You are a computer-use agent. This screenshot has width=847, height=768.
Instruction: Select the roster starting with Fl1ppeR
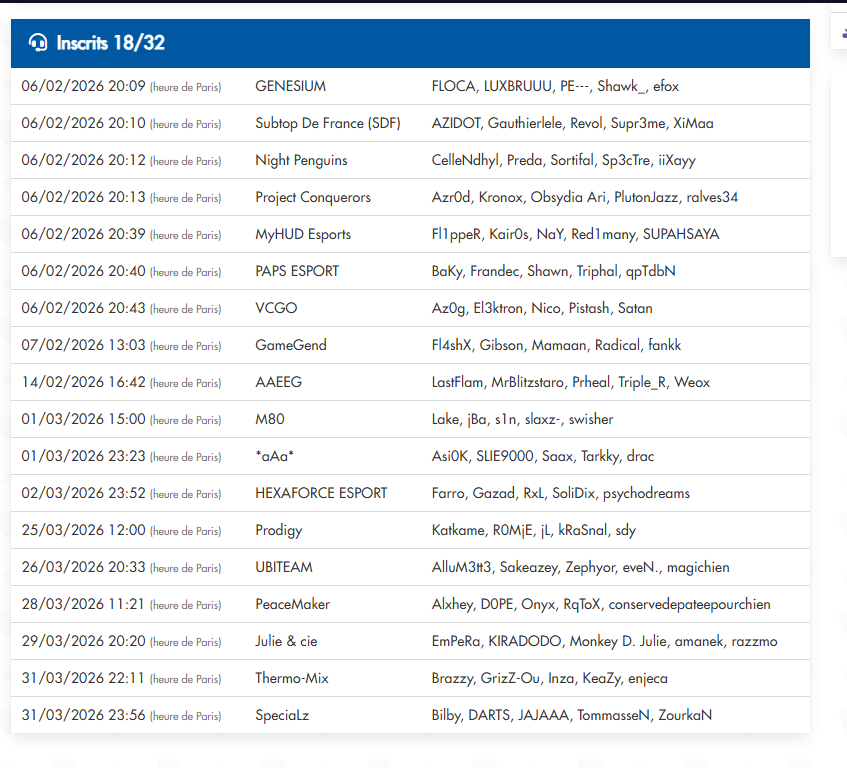[575, 234]
